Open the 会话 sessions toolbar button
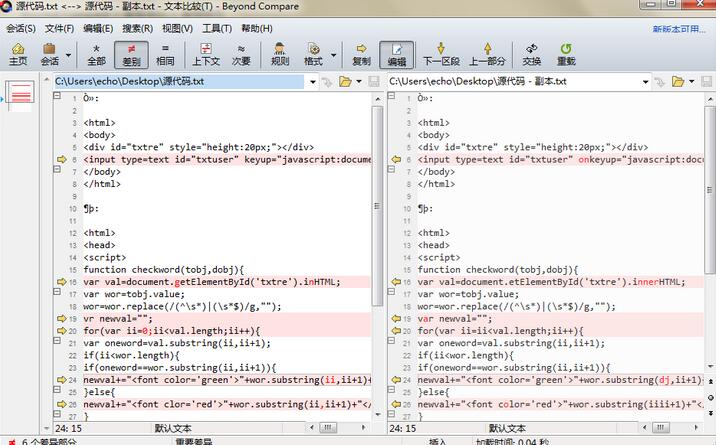Viewport: 716px width, 445px height. (49, 54)
